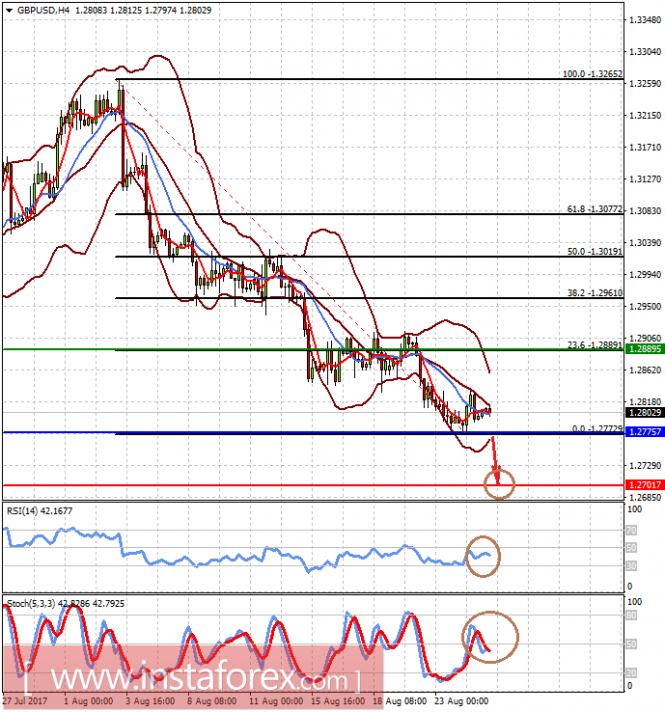Screen dimensions: 665x712
Task: Click the red downward forecast arrow
Action: tap(494, 490)
